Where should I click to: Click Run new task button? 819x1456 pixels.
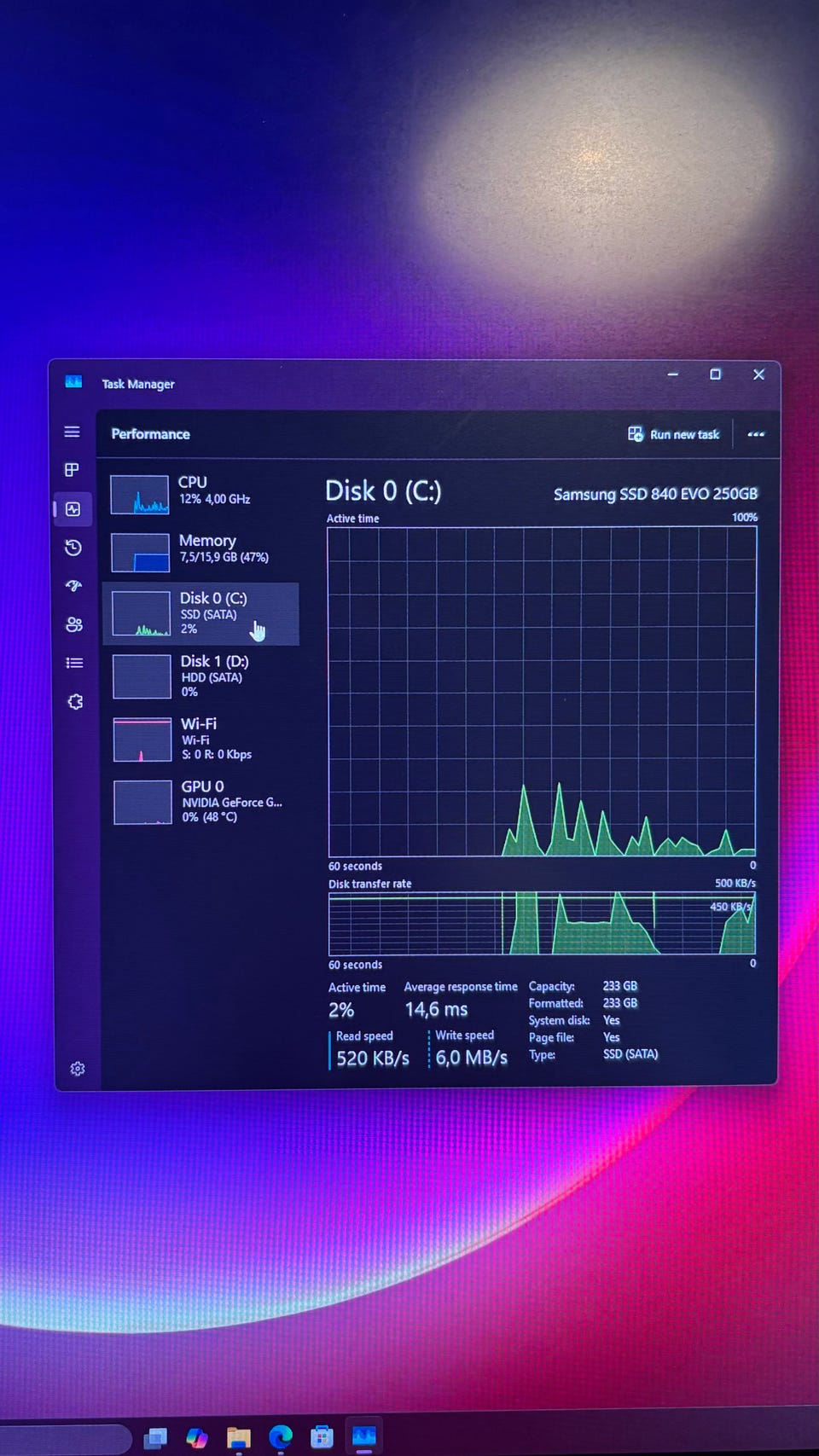pos(673,434)
